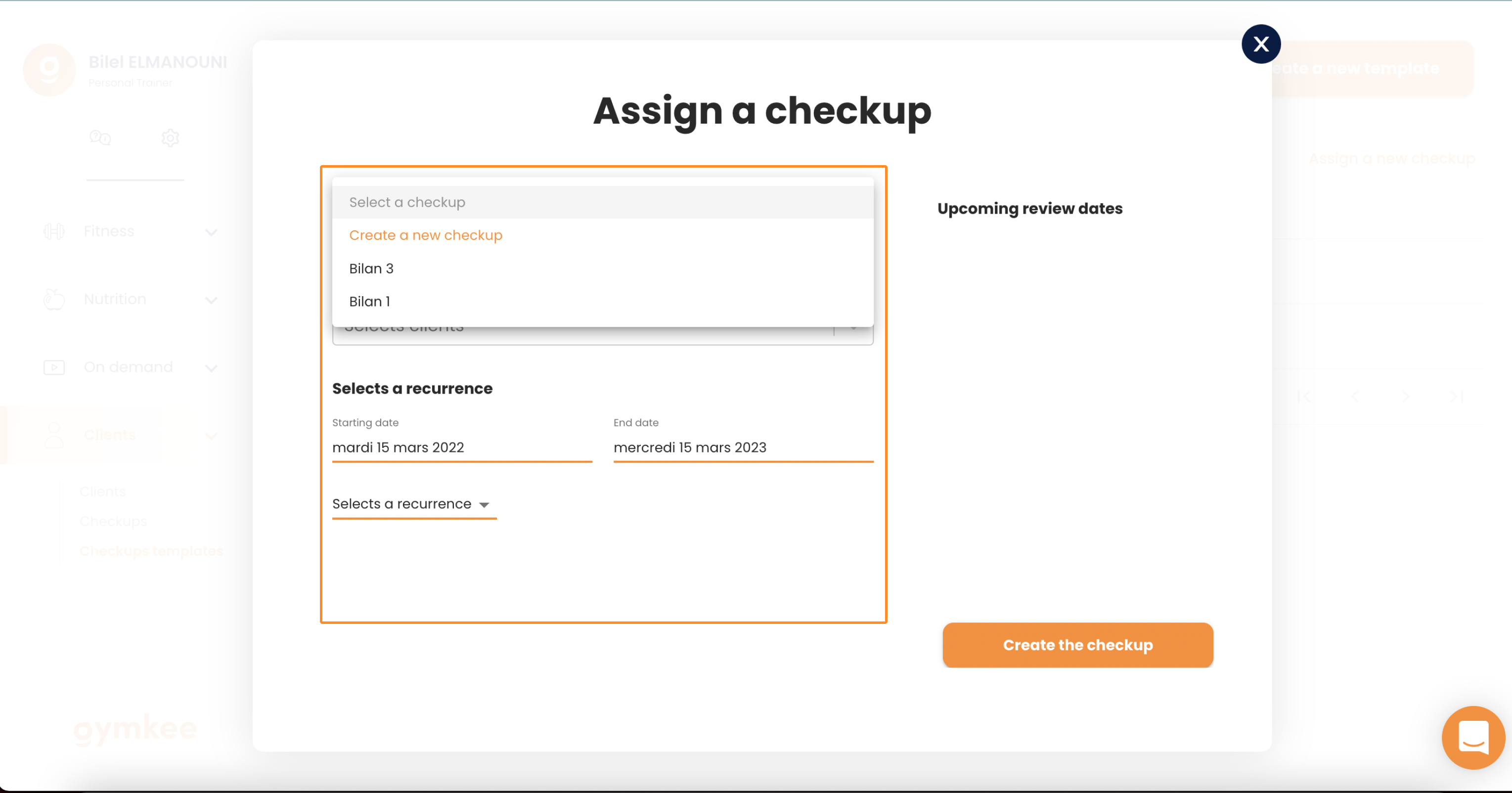Click the Nutrition apple icon
This screenshot has height=793, width=1512.
54,300
